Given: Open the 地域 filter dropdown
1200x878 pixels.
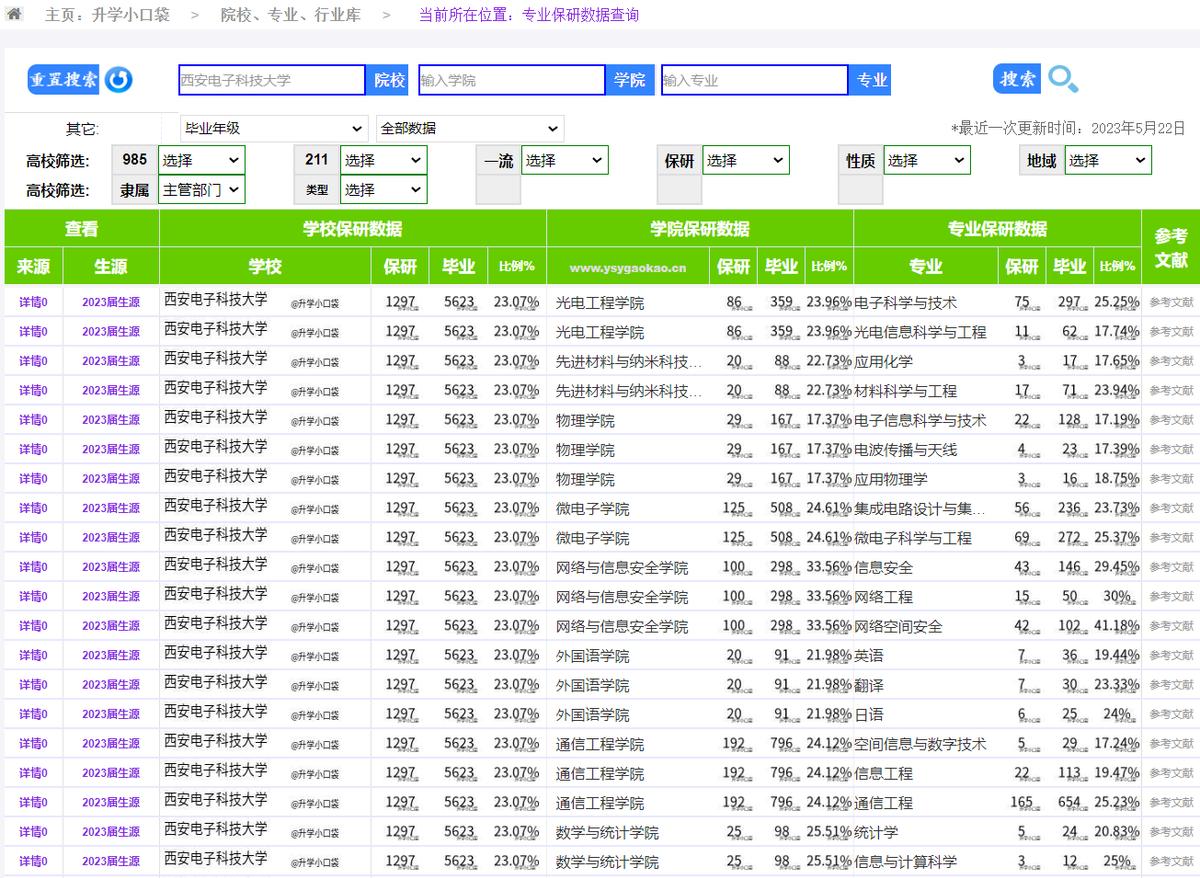Looking at the screenshot, I should tap(1107, 159).
